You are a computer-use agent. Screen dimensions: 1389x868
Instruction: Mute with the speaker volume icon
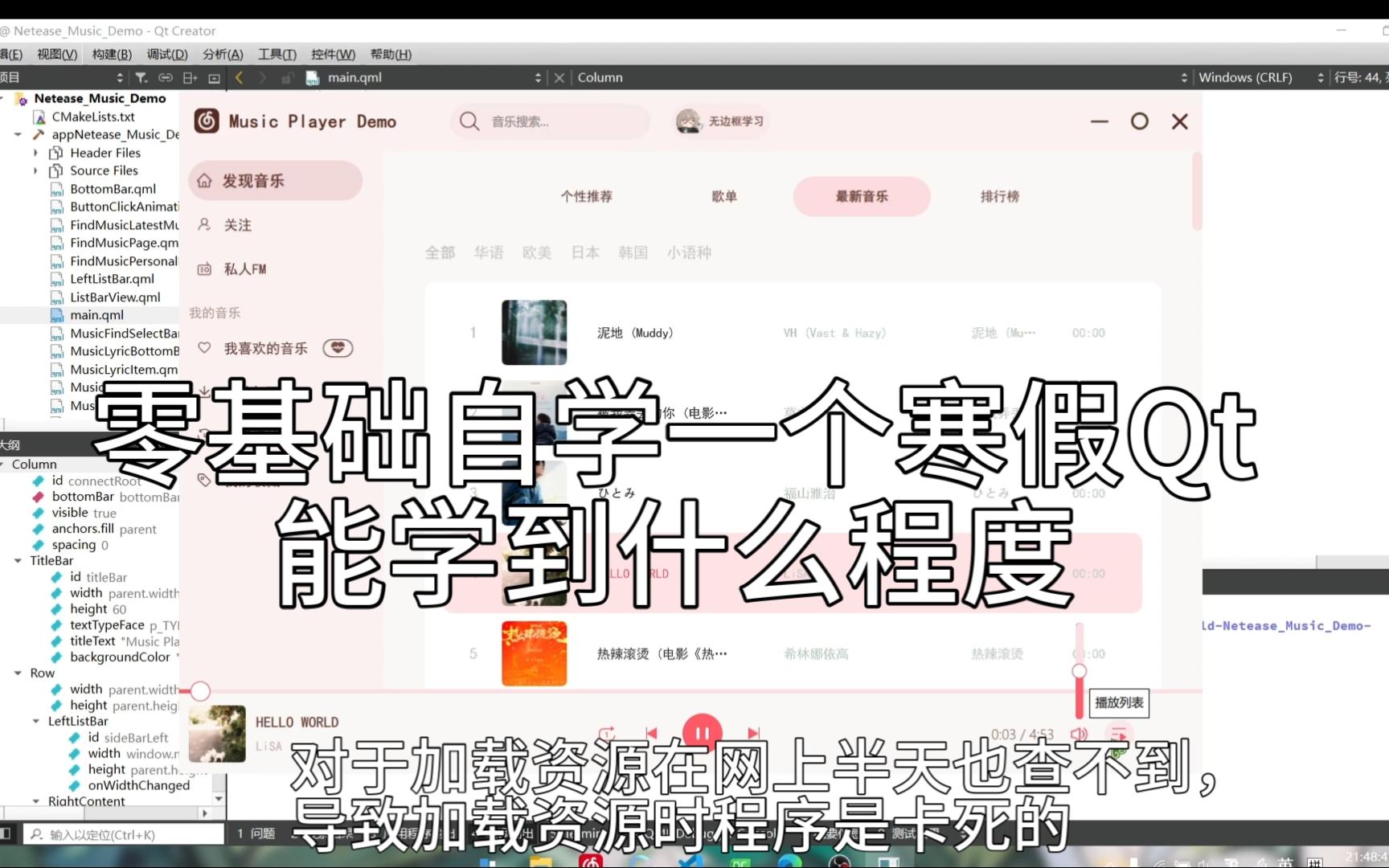[x=1079, y=734]
